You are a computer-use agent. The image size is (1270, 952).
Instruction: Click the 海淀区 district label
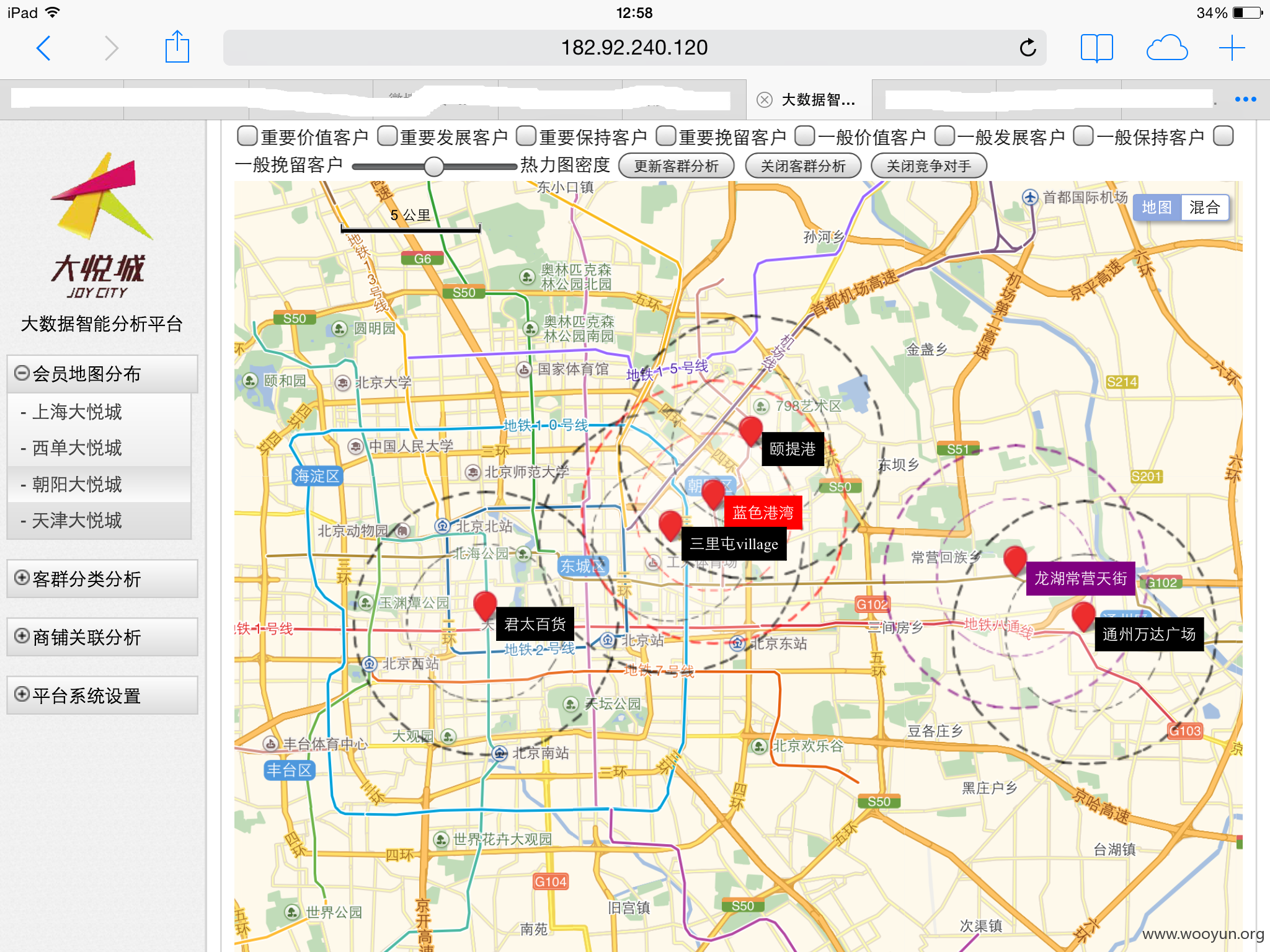click(317, 476)
